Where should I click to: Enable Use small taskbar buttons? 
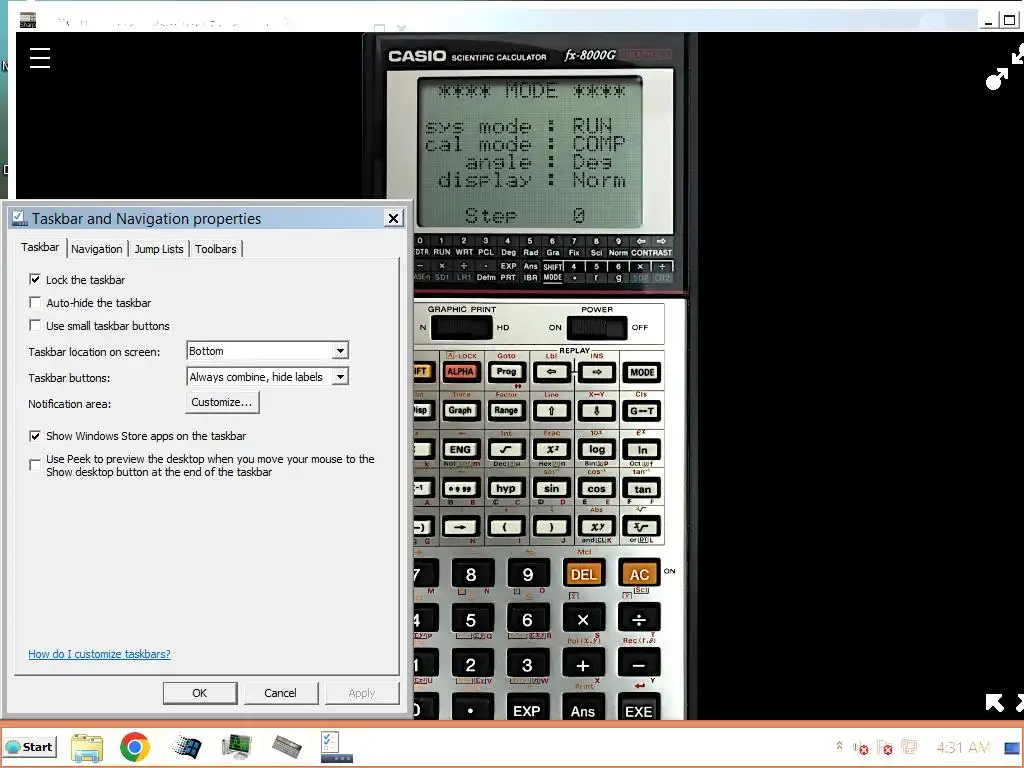point(35,325)
